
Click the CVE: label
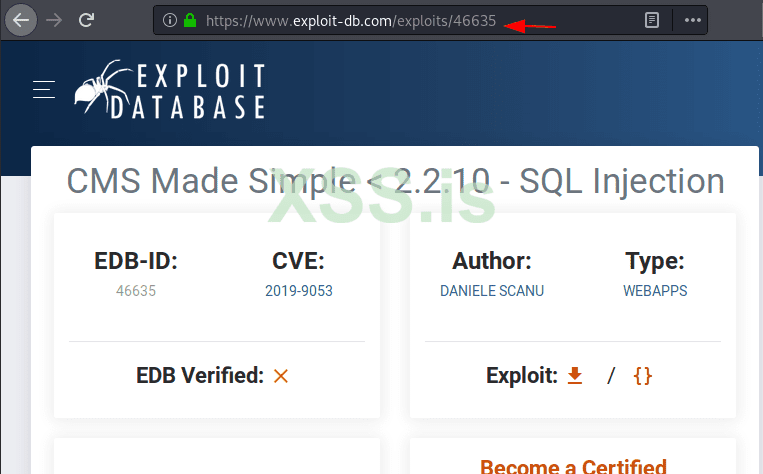click(298, 261)
